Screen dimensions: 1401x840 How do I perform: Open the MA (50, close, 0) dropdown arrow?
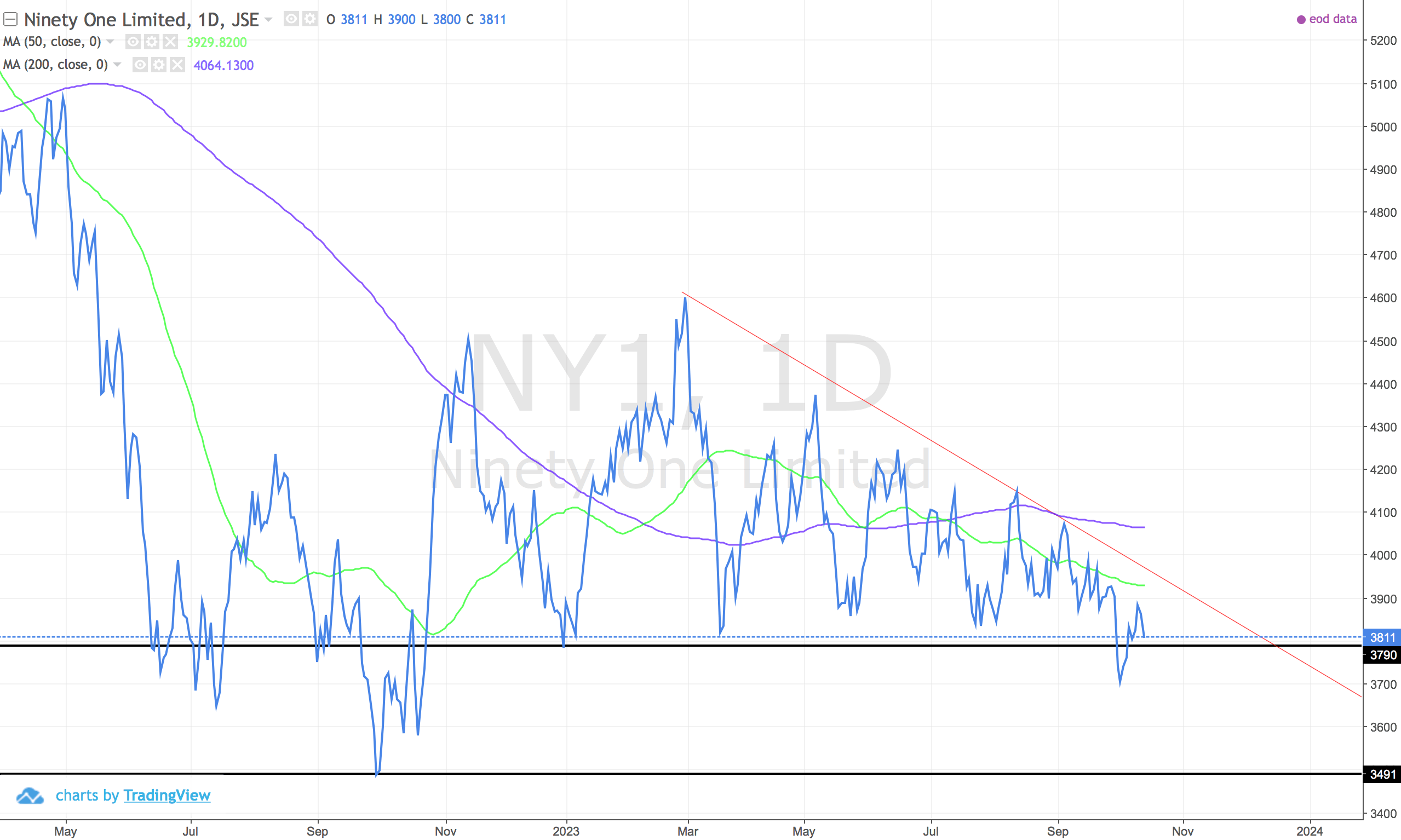[x=111, y=42]
